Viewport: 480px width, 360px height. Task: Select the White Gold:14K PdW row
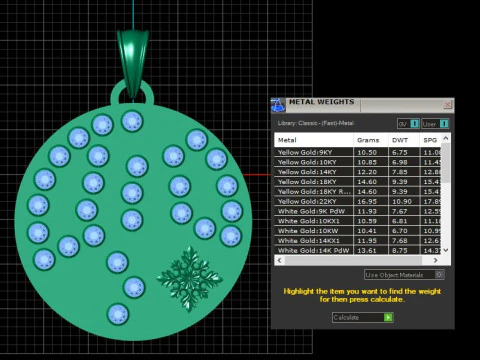(358, 250)
